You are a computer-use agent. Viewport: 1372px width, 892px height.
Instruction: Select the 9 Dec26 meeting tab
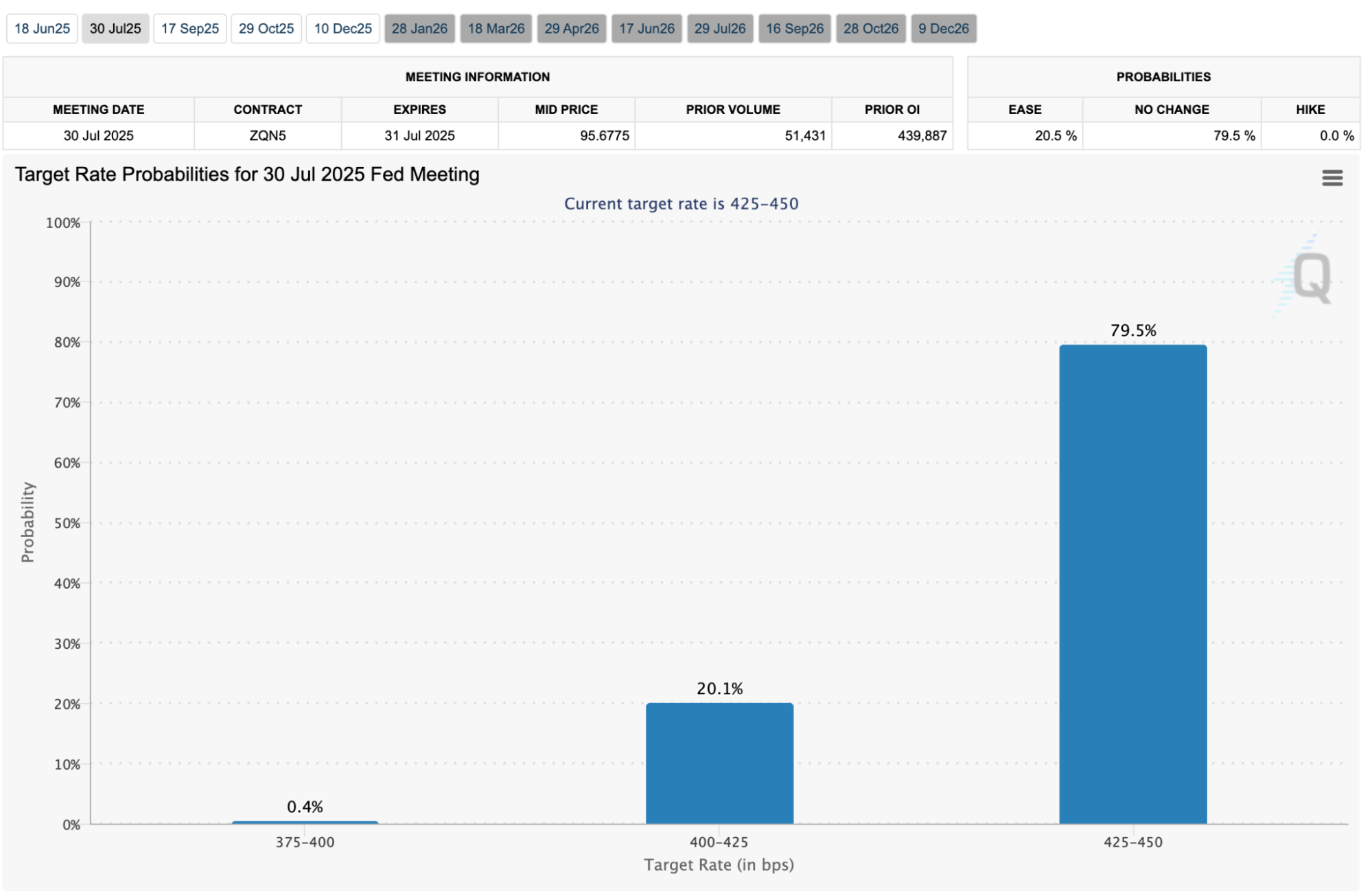[944, 29]
